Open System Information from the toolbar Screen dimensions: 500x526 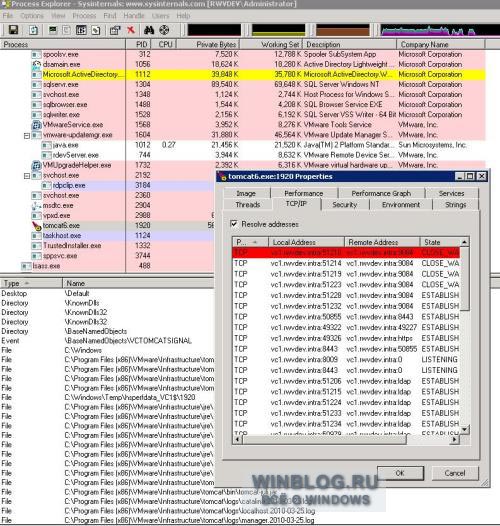(53, 30)
